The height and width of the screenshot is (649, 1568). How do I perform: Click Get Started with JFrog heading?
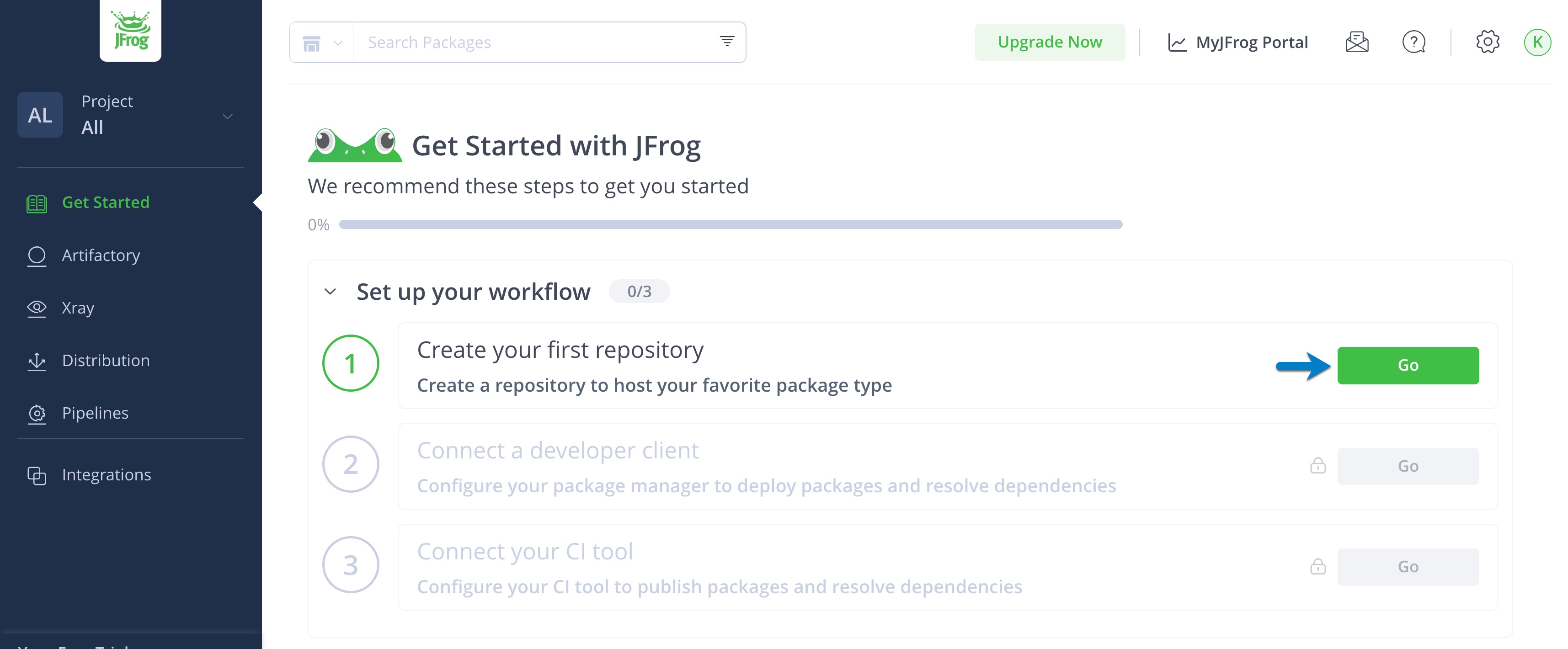(x=556, y=146)
